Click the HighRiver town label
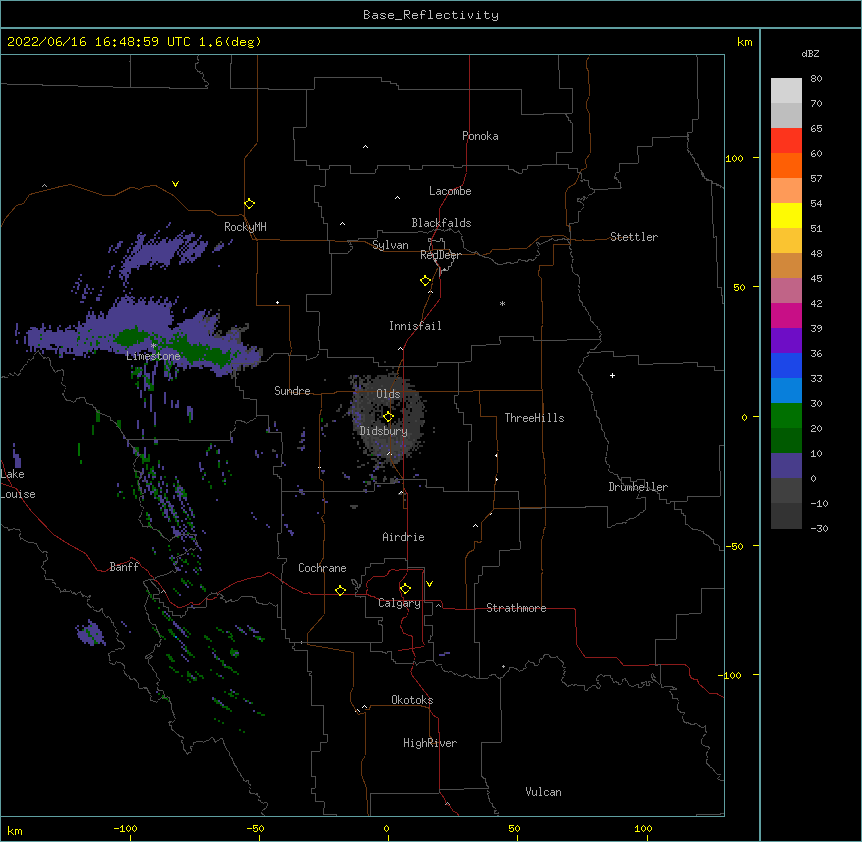Screen dimensions: 862x842 430,743
